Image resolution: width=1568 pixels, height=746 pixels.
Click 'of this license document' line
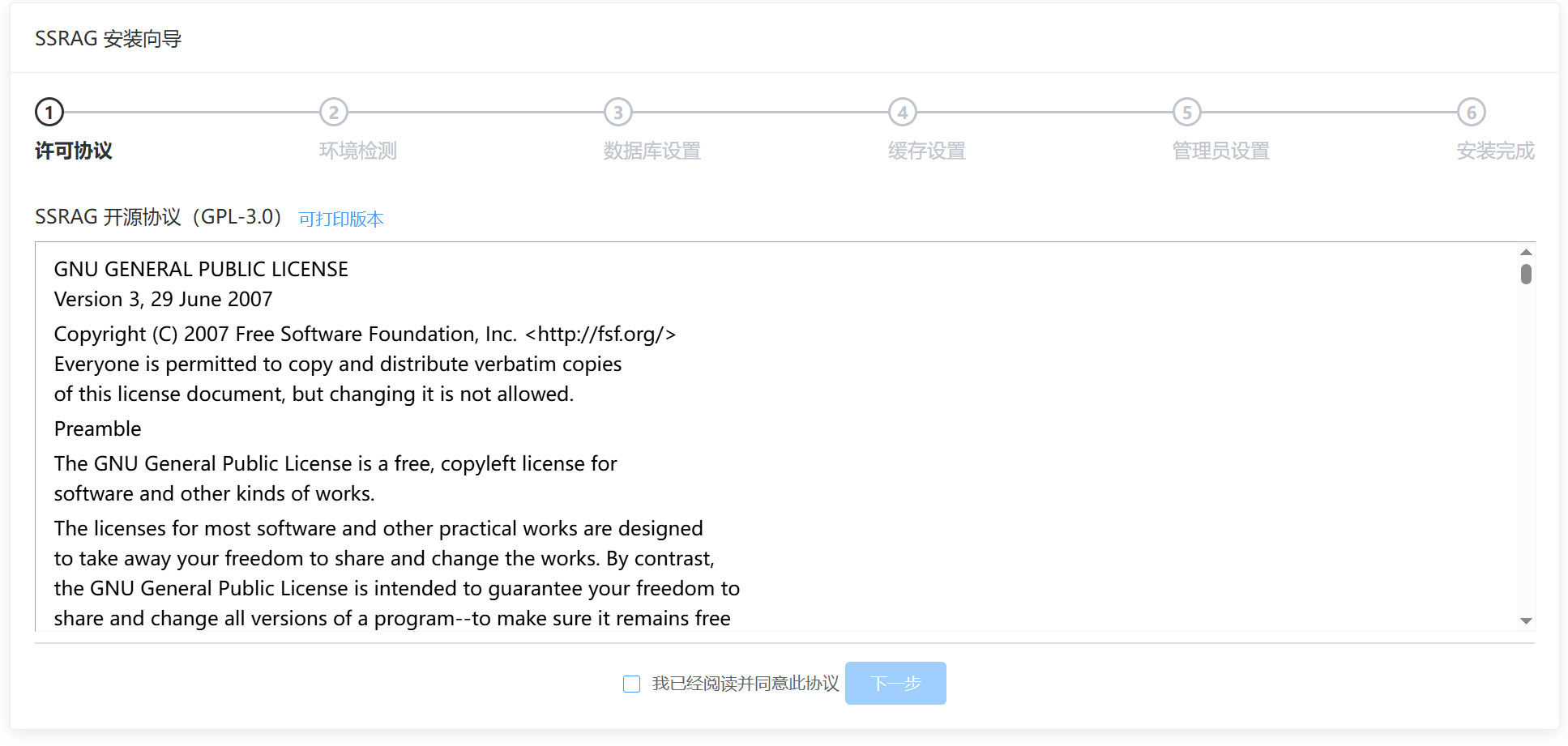314,394
